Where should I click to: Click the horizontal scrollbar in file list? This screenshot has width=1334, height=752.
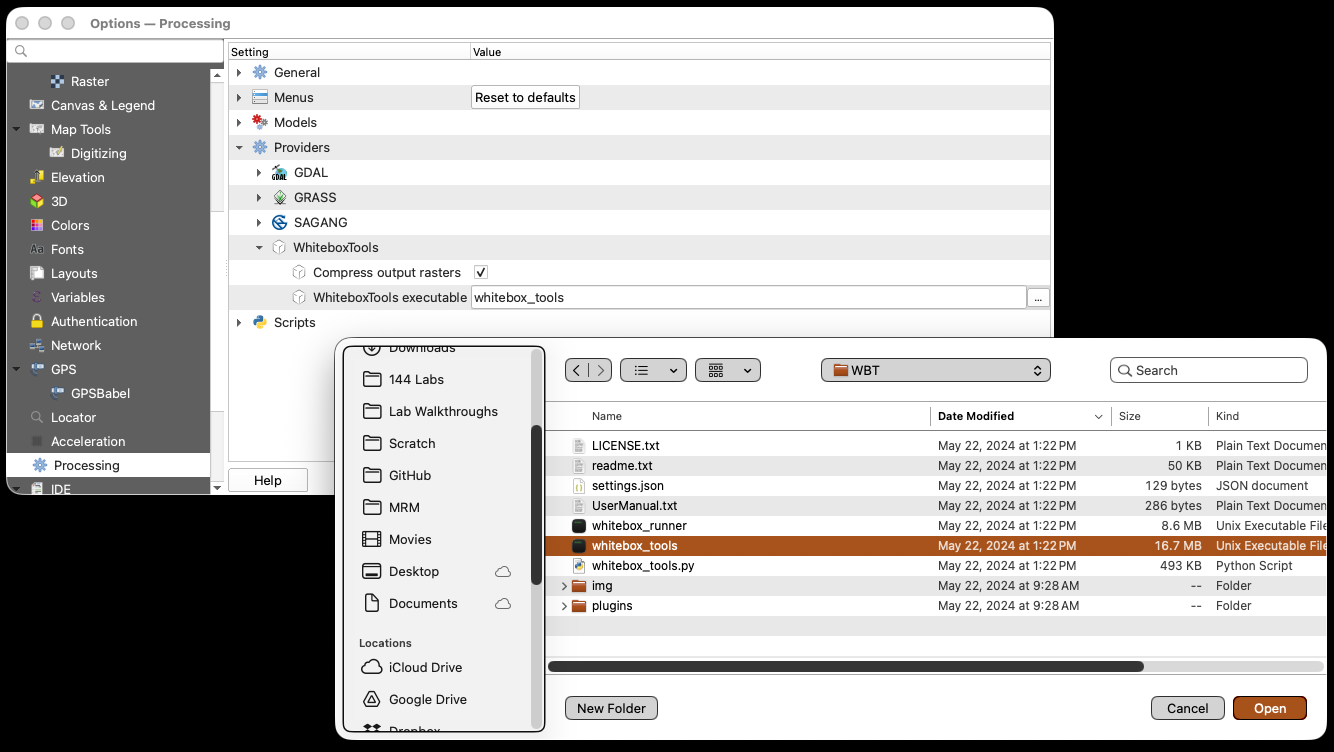tap(845, 666)
